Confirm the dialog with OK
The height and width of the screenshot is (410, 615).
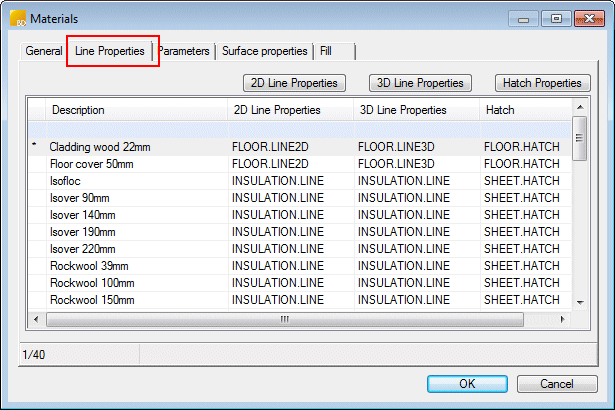pyautogui.click(x=467, y=384)
